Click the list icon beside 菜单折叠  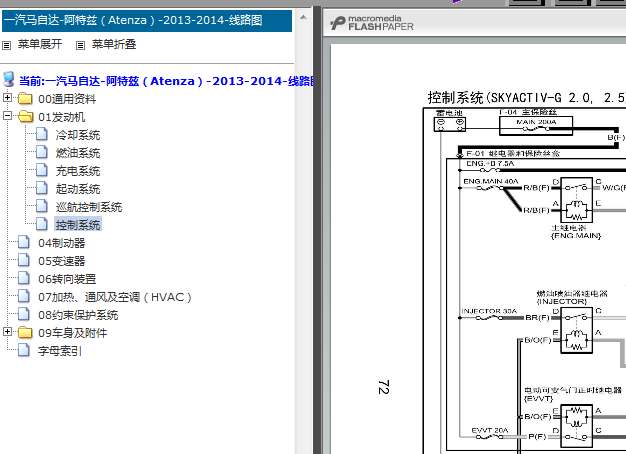click(x=80, y=46)
